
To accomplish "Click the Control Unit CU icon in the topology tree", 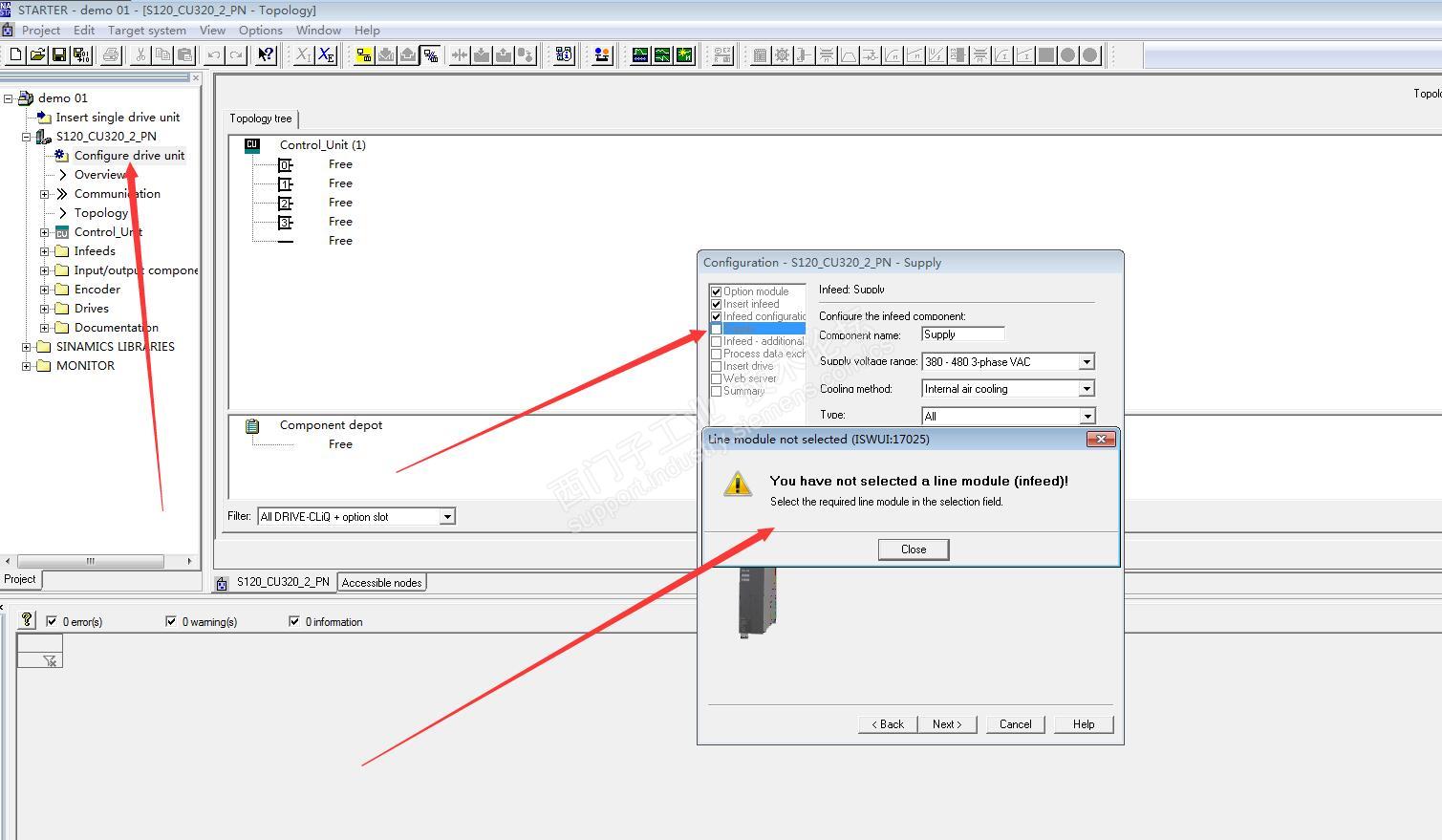I will click(252, 145).
